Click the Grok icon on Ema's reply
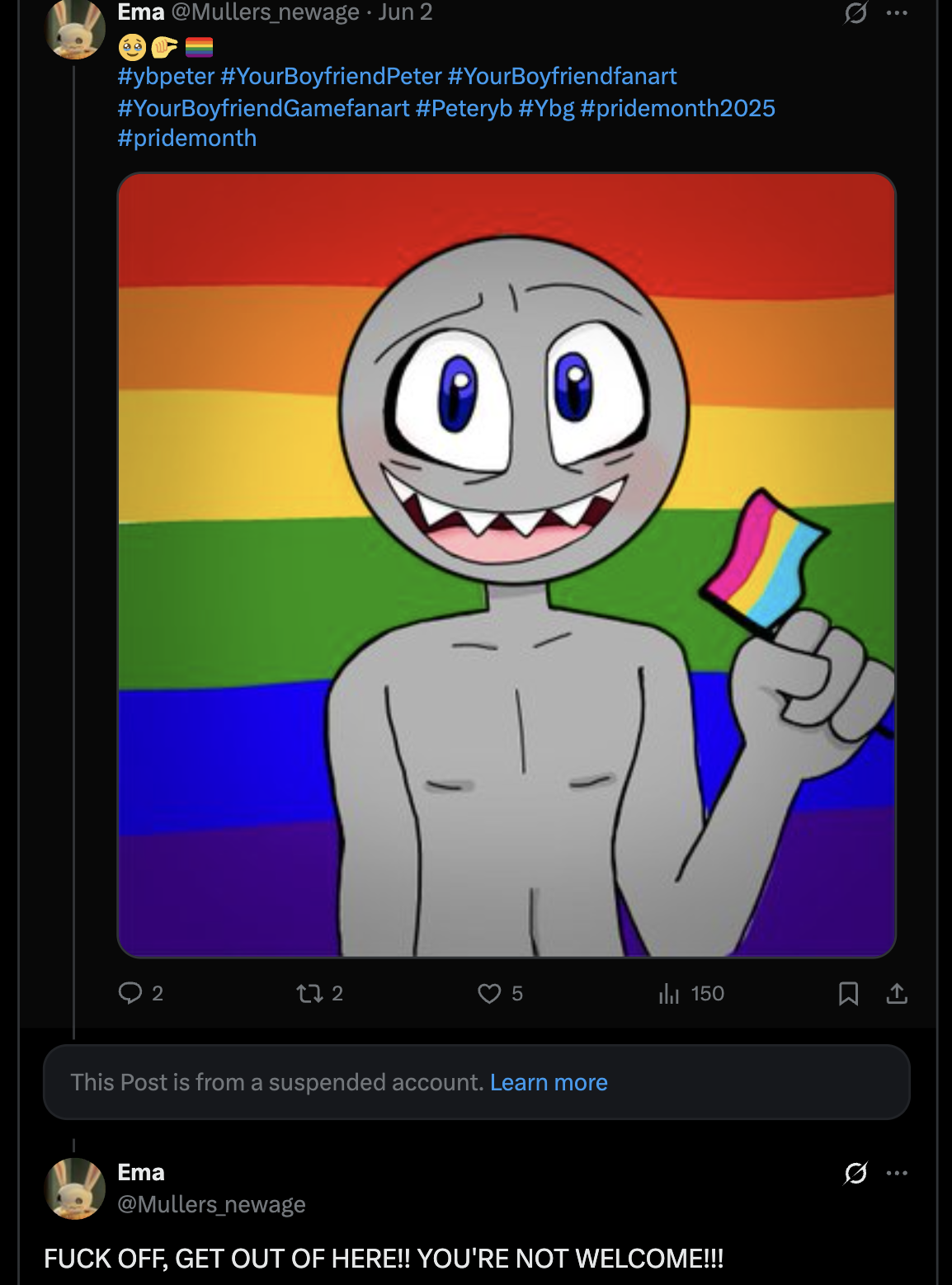 click(855, 1173)
